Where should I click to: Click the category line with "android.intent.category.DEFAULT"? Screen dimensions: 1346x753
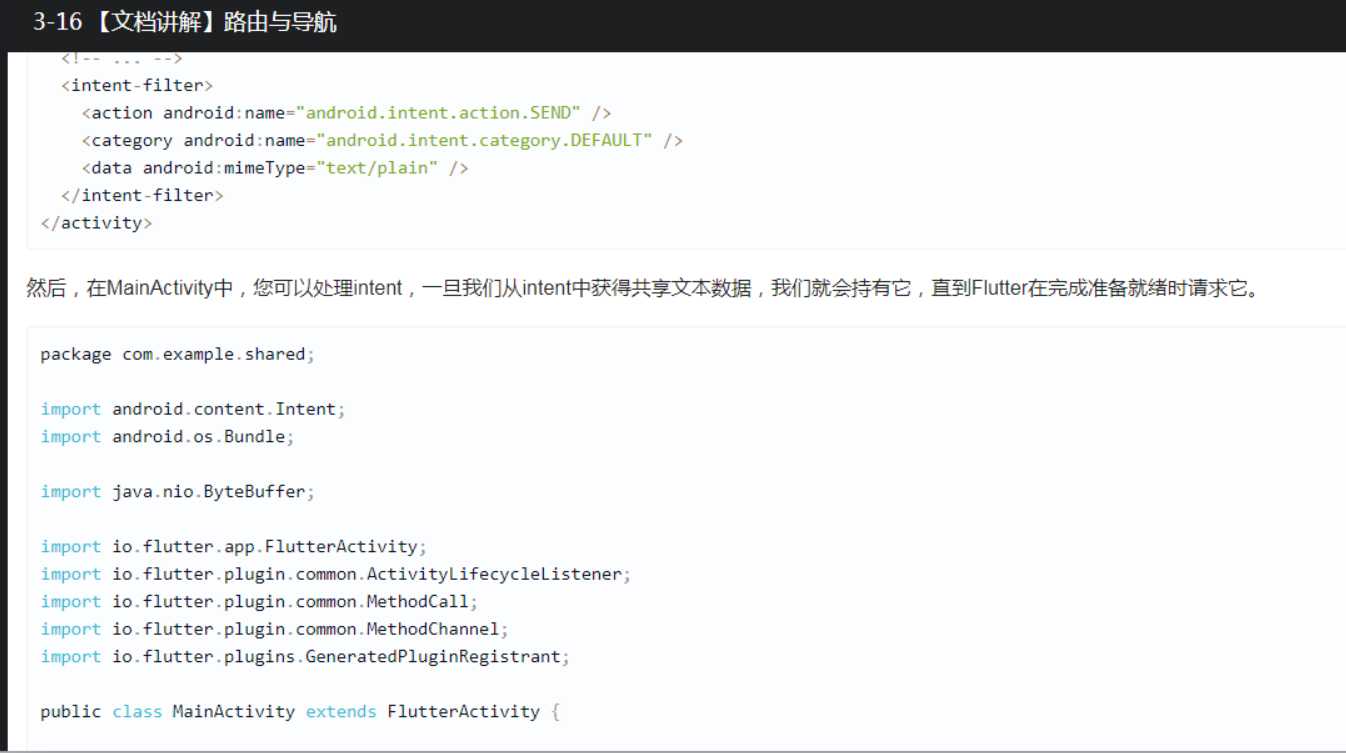tap(382, 141)
